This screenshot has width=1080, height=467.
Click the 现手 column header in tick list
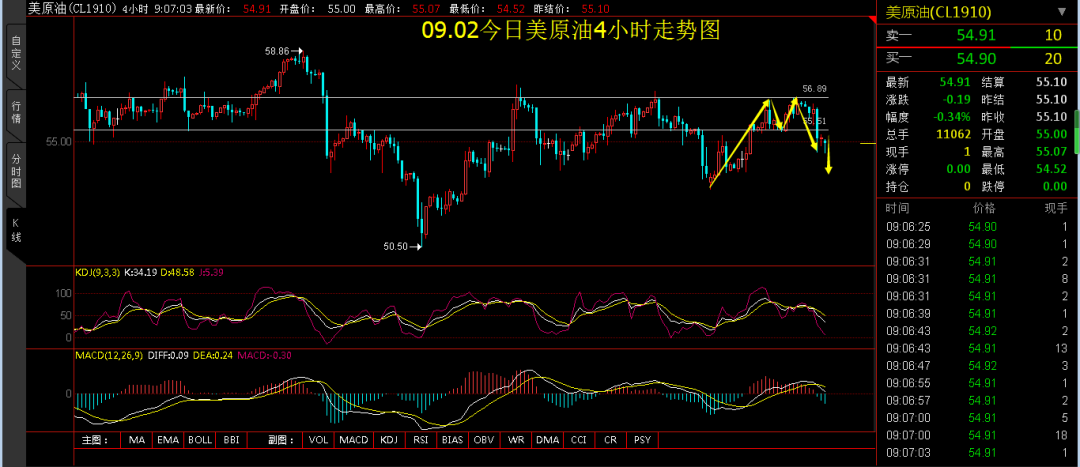(x=1057, y=208)
